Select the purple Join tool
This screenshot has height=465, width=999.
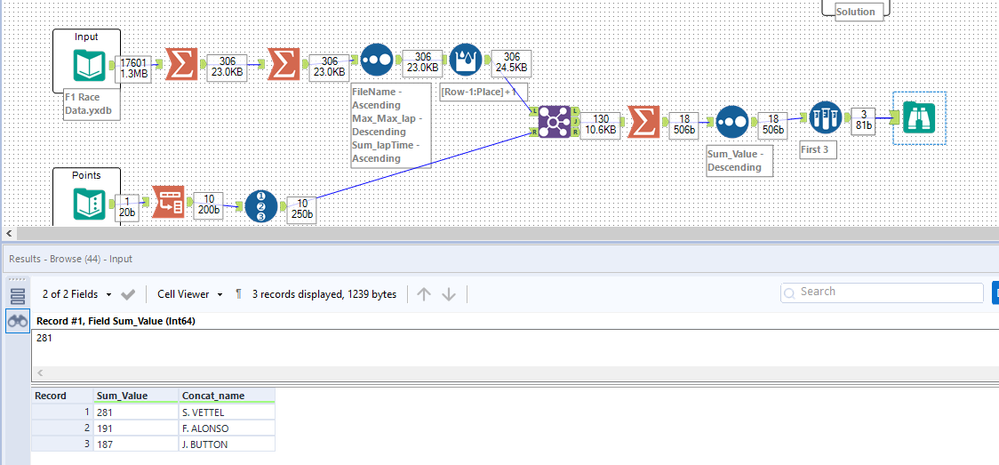coord(554,121)
